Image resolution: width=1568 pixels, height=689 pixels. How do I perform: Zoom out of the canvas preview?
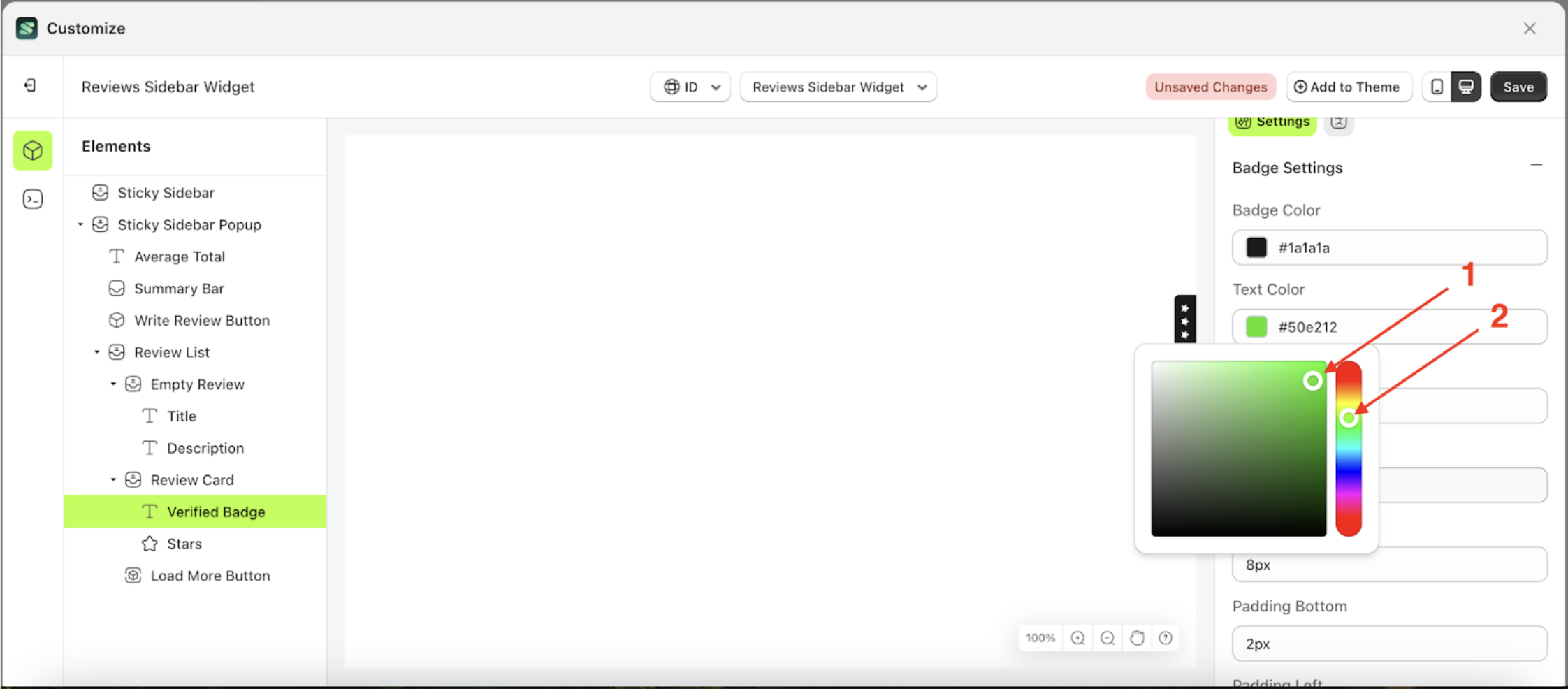tap(1108, 638)
